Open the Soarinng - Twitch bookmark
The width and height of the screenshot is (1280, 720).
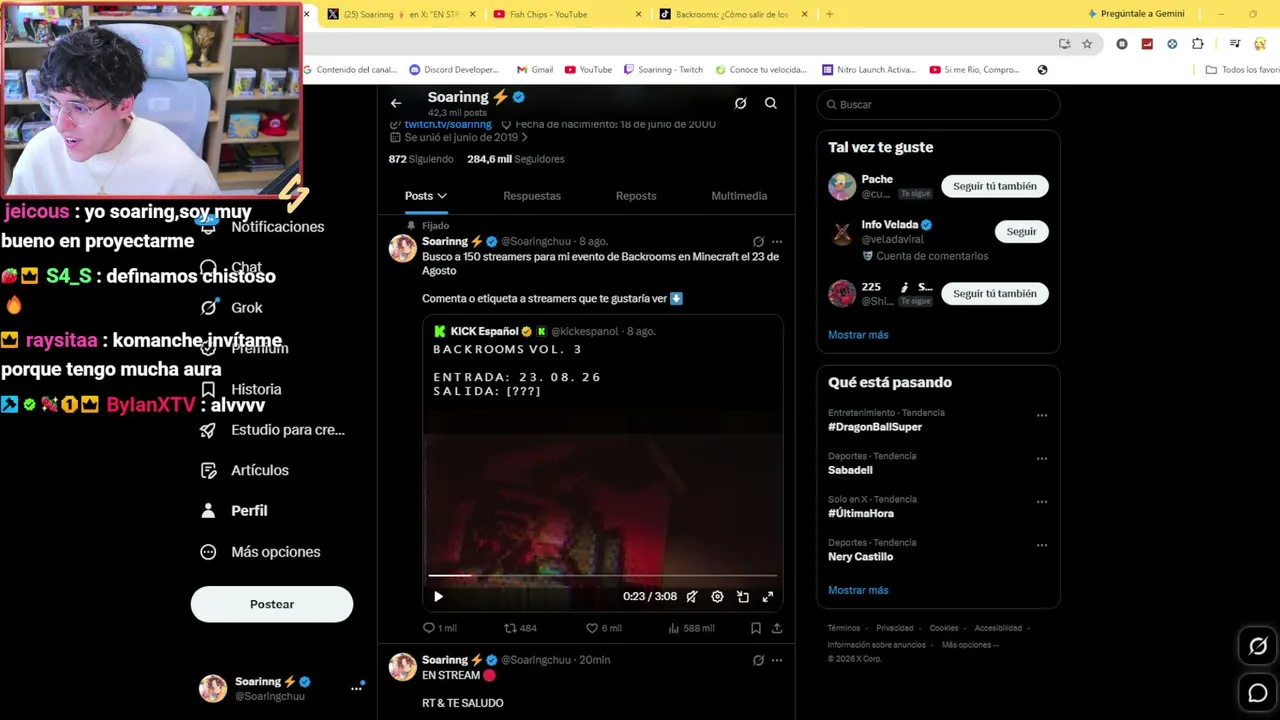tap(663, 70)
